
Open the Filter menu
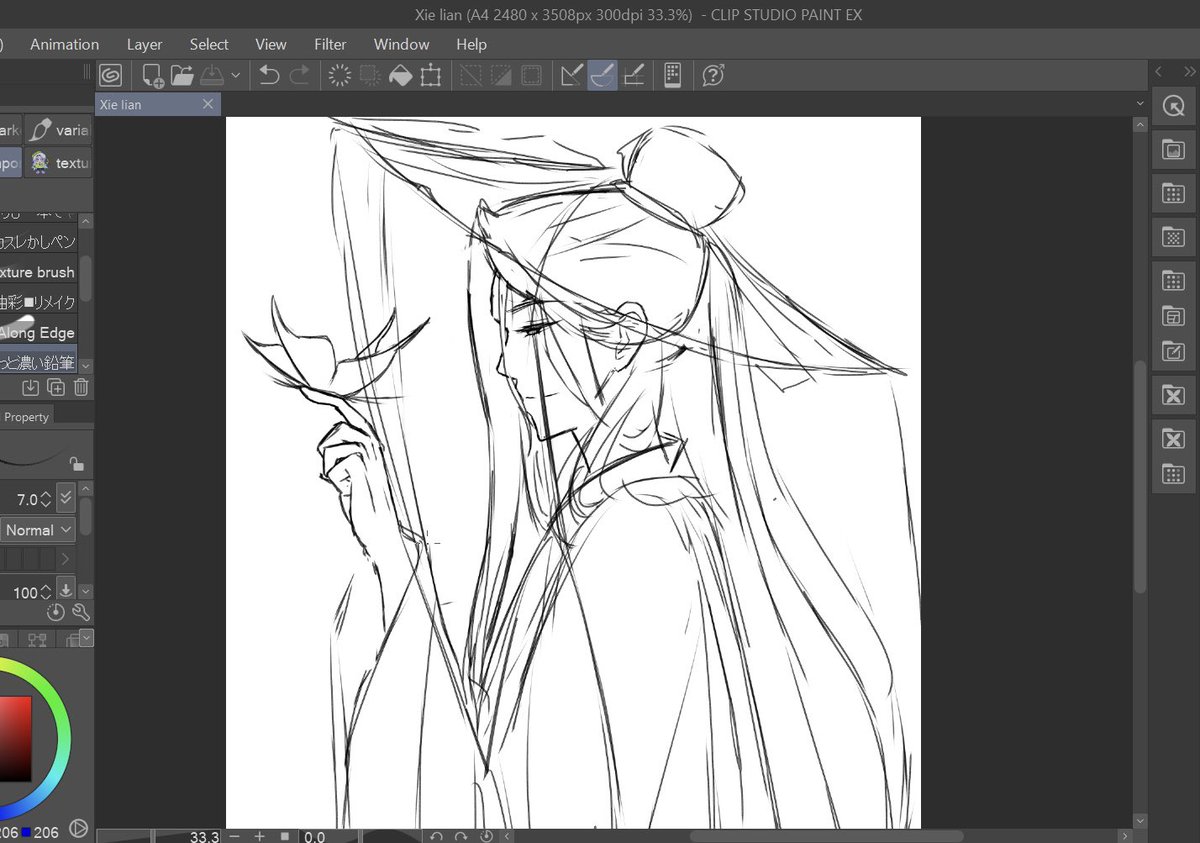(x=330, y=44)
